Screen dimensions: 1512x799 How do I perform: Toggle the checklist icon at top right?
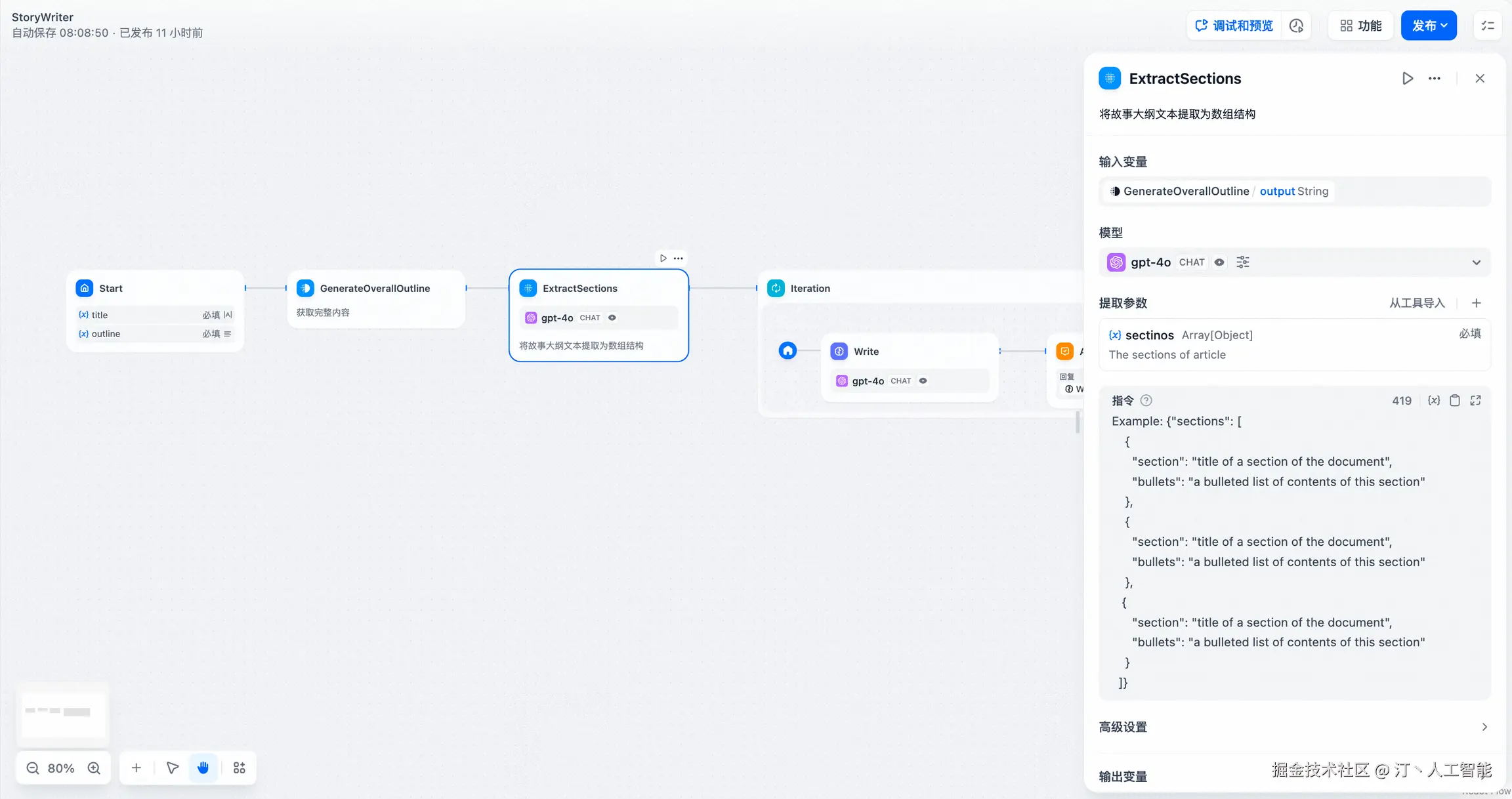[1488, 25]
